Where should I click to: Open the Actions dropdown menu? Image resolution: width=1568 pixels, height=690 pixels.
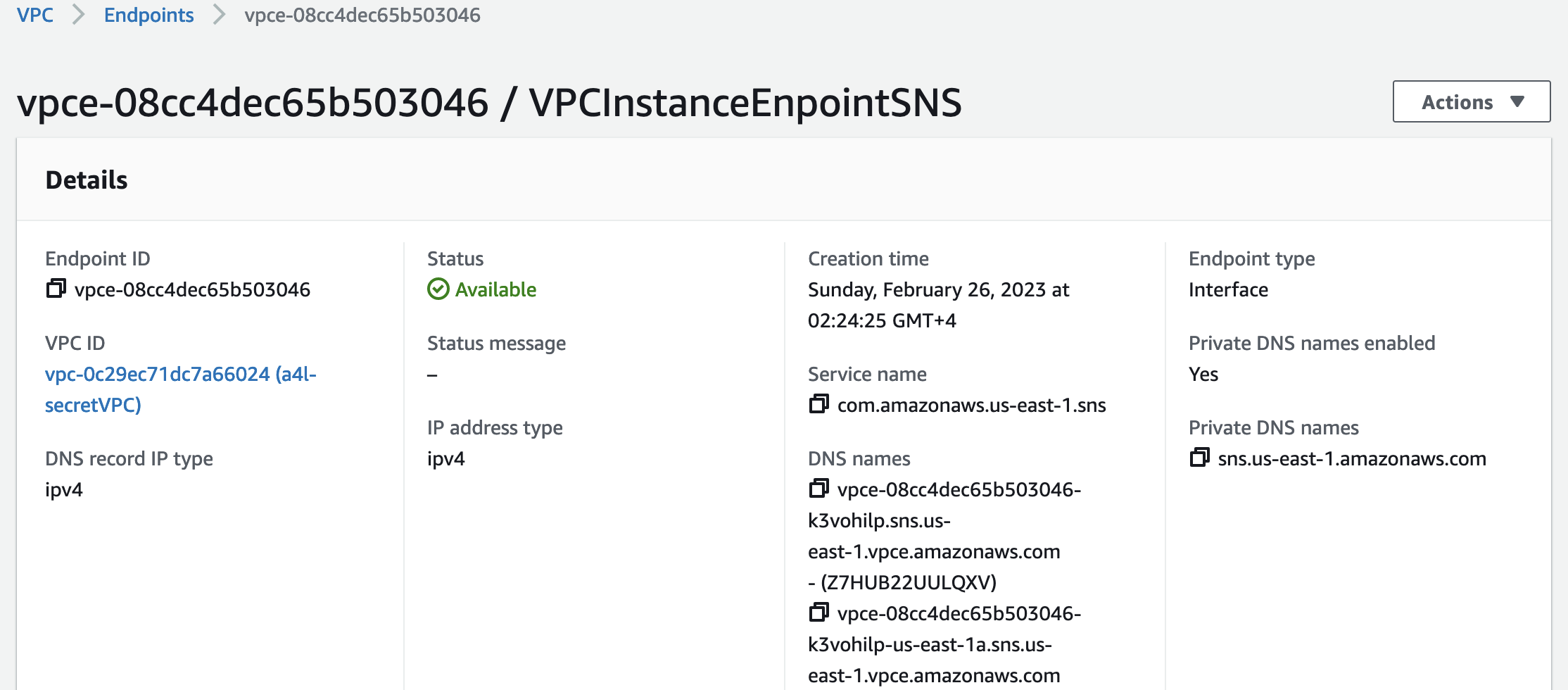[1472, 101]
